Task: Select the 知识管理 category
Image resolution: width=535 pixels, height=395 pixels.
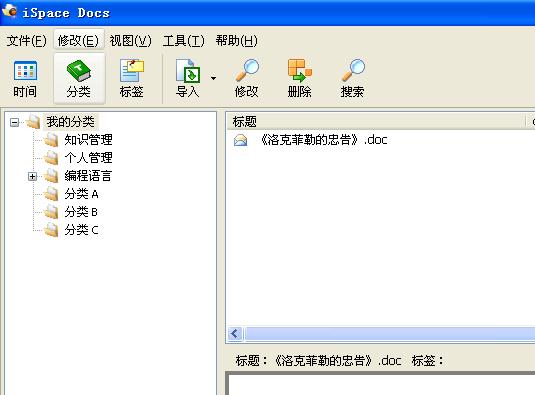Action: point(88,140)
